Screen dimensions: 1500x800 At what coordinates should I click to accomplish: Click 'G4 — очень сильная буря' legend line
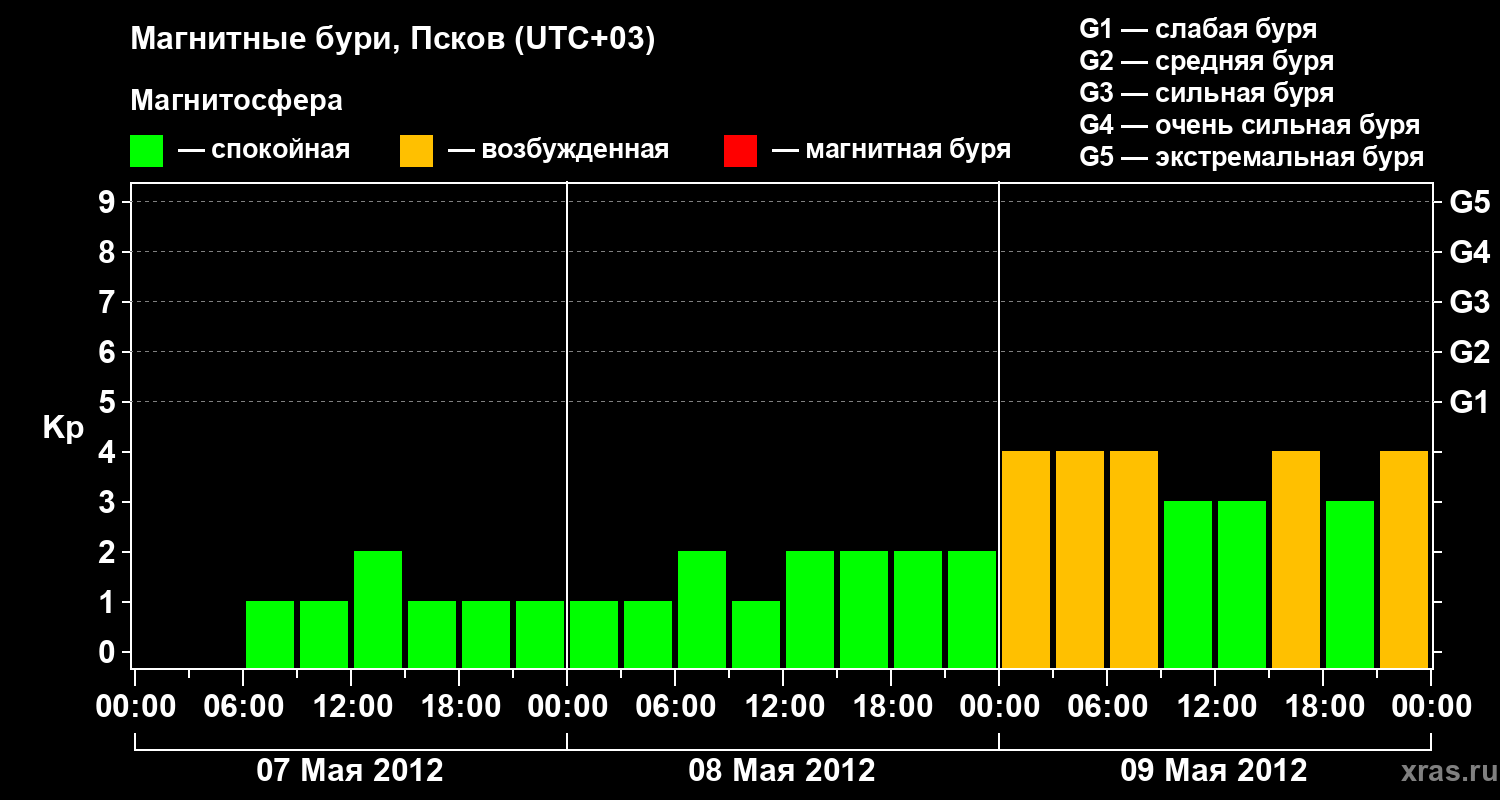1249,124
